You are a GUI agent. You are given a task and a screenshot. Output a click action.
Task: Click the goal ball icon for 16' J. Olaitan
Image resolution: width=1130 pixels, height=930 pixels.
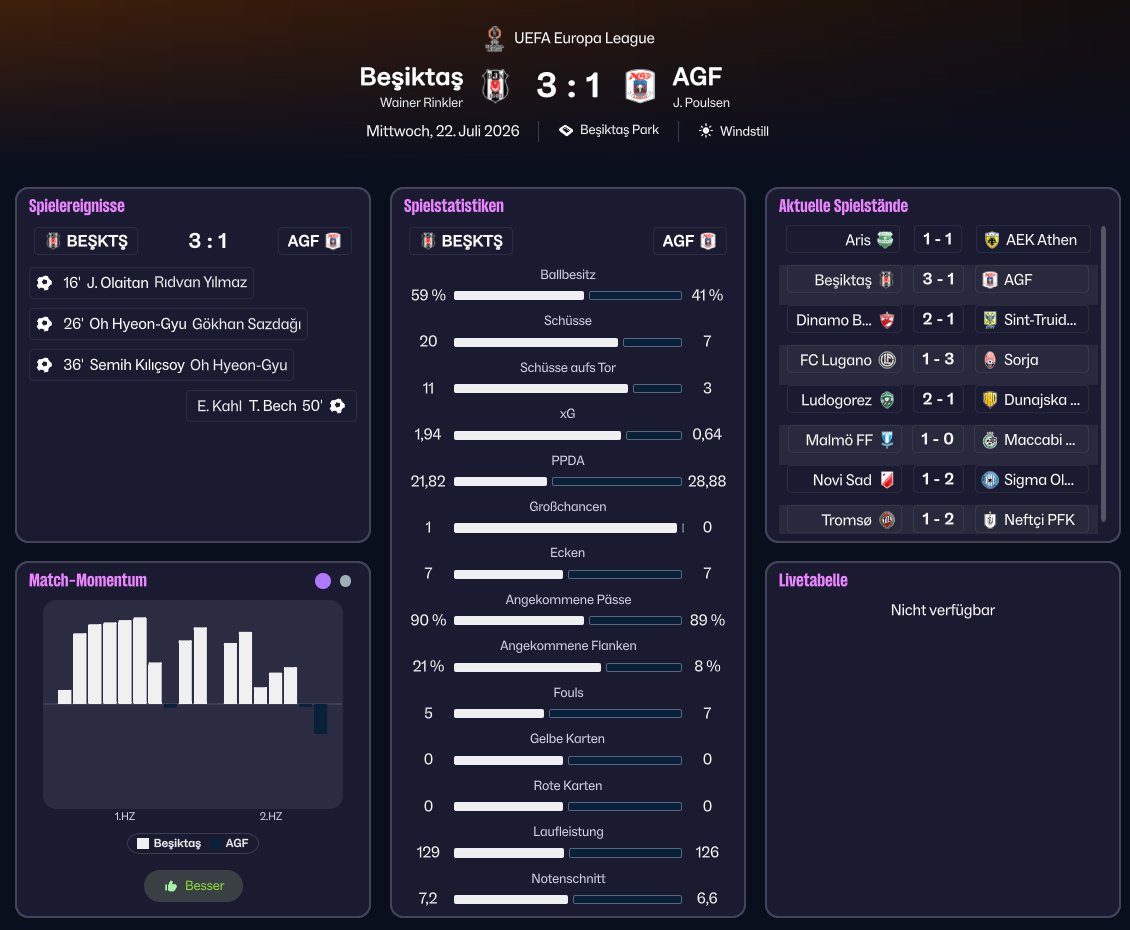click(45, 283)
